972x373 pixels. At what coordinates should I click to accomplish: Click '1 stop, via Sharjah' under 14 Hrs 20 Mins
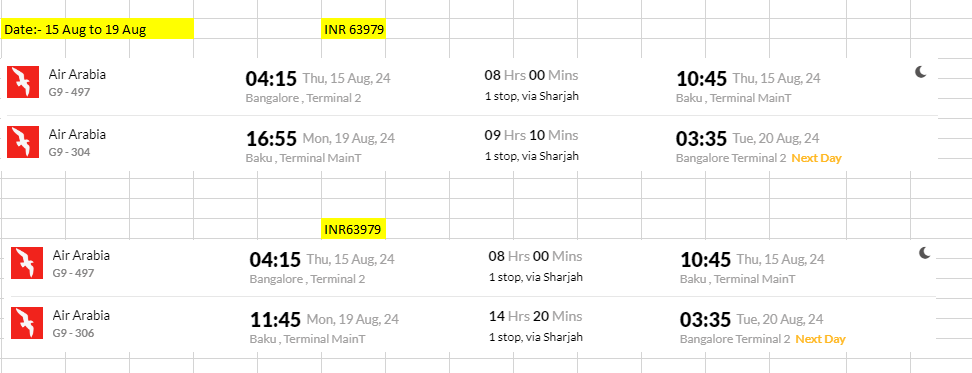coord(536,337)
